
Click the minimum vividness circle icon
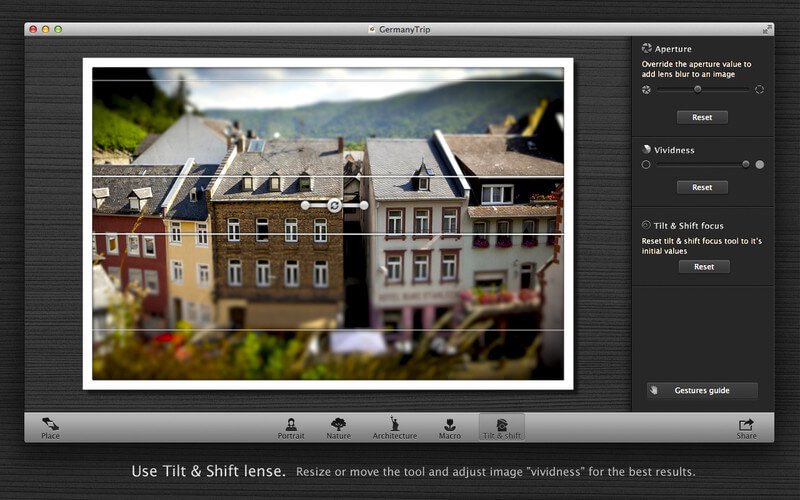(x=646, y=164)
